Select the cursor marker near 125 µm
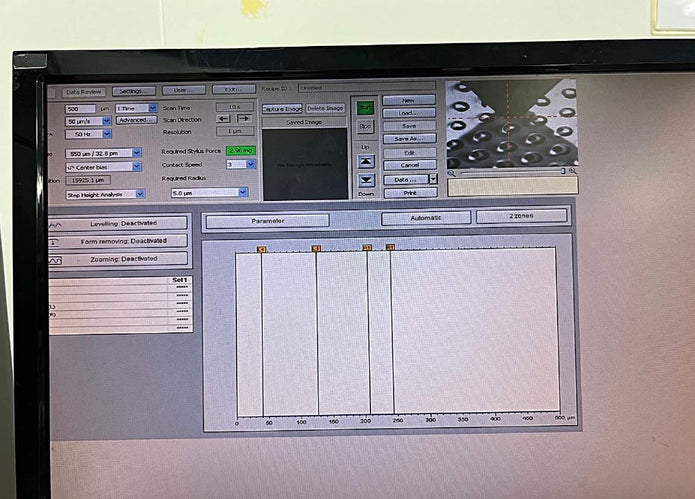 click(316, 249)
